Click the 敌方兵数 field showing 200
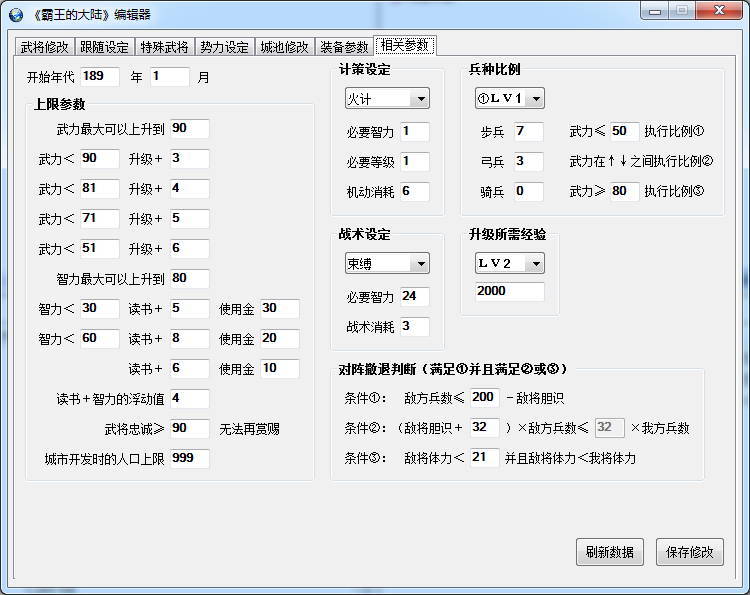This screenshot has width=750, height=595. tap(484, 398)
